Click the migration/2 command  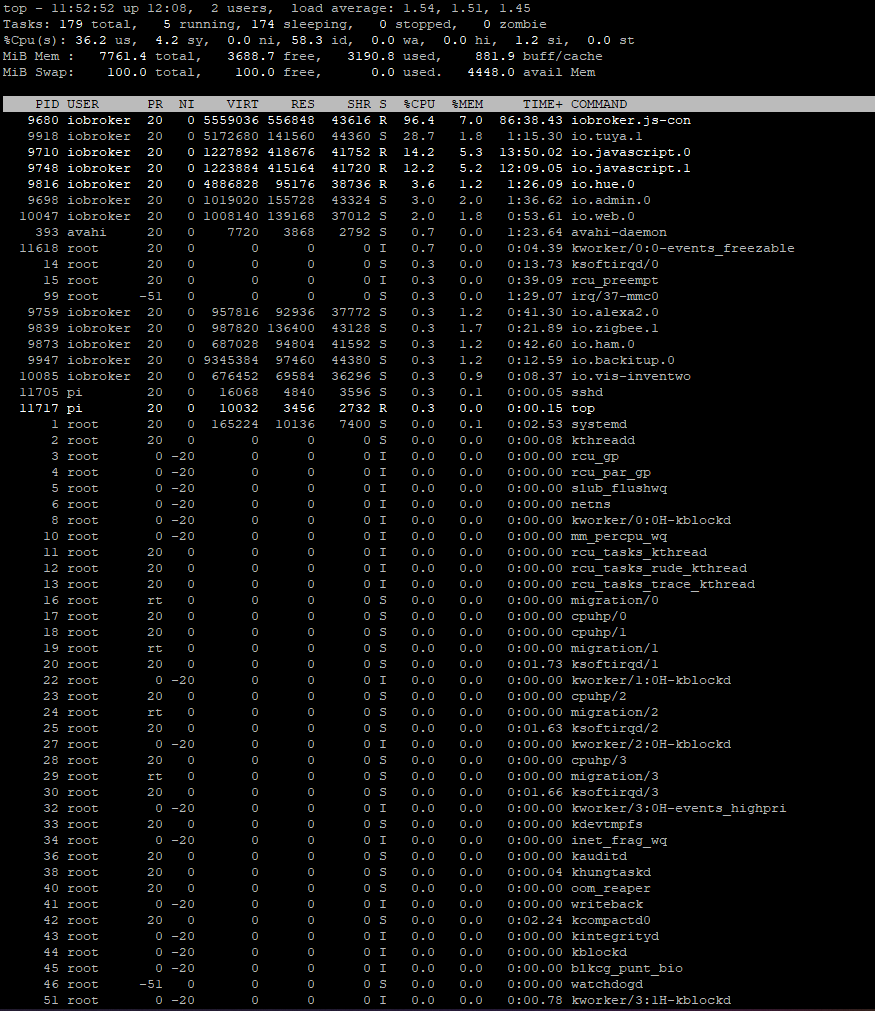tap(614, 712)
